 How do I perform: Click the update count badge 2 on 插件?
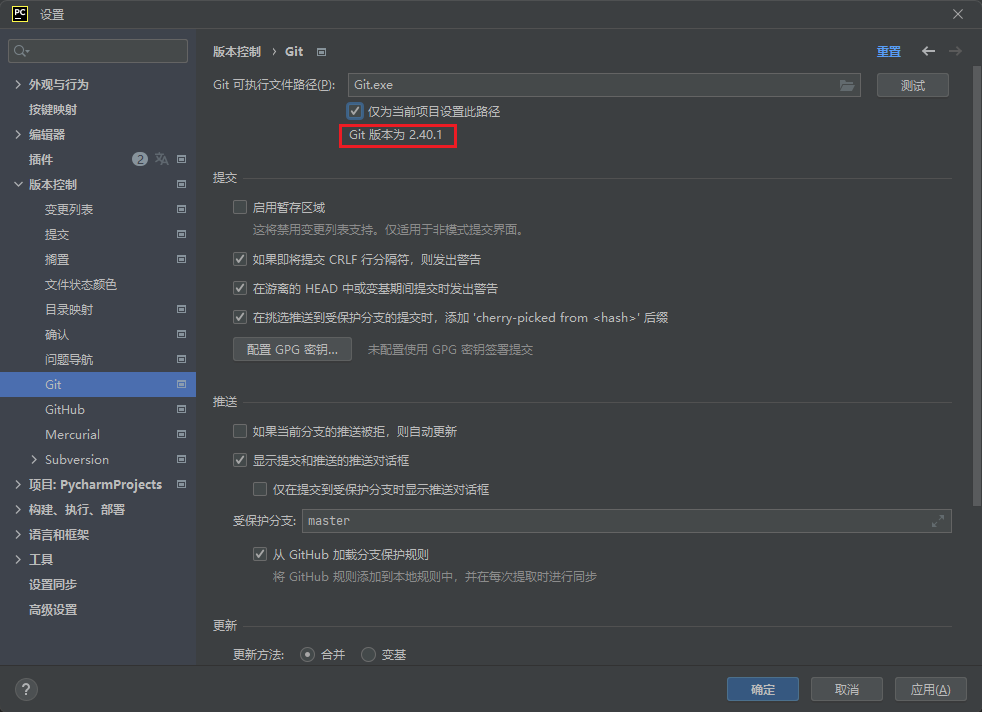pos(140,159)
